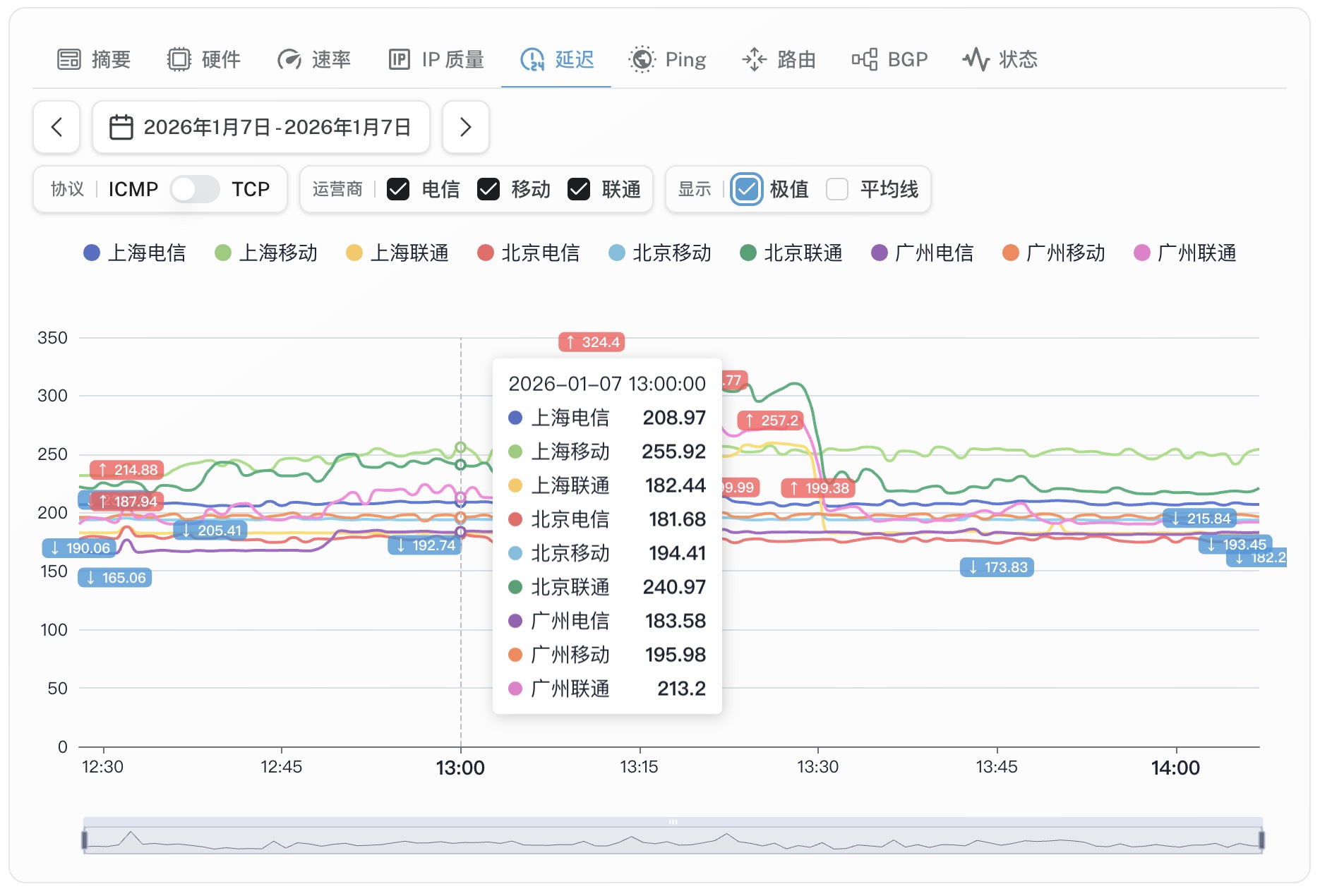Click the status (状态) pulse icon
The height and width of the screenshot is (896, 1320).
976,59
